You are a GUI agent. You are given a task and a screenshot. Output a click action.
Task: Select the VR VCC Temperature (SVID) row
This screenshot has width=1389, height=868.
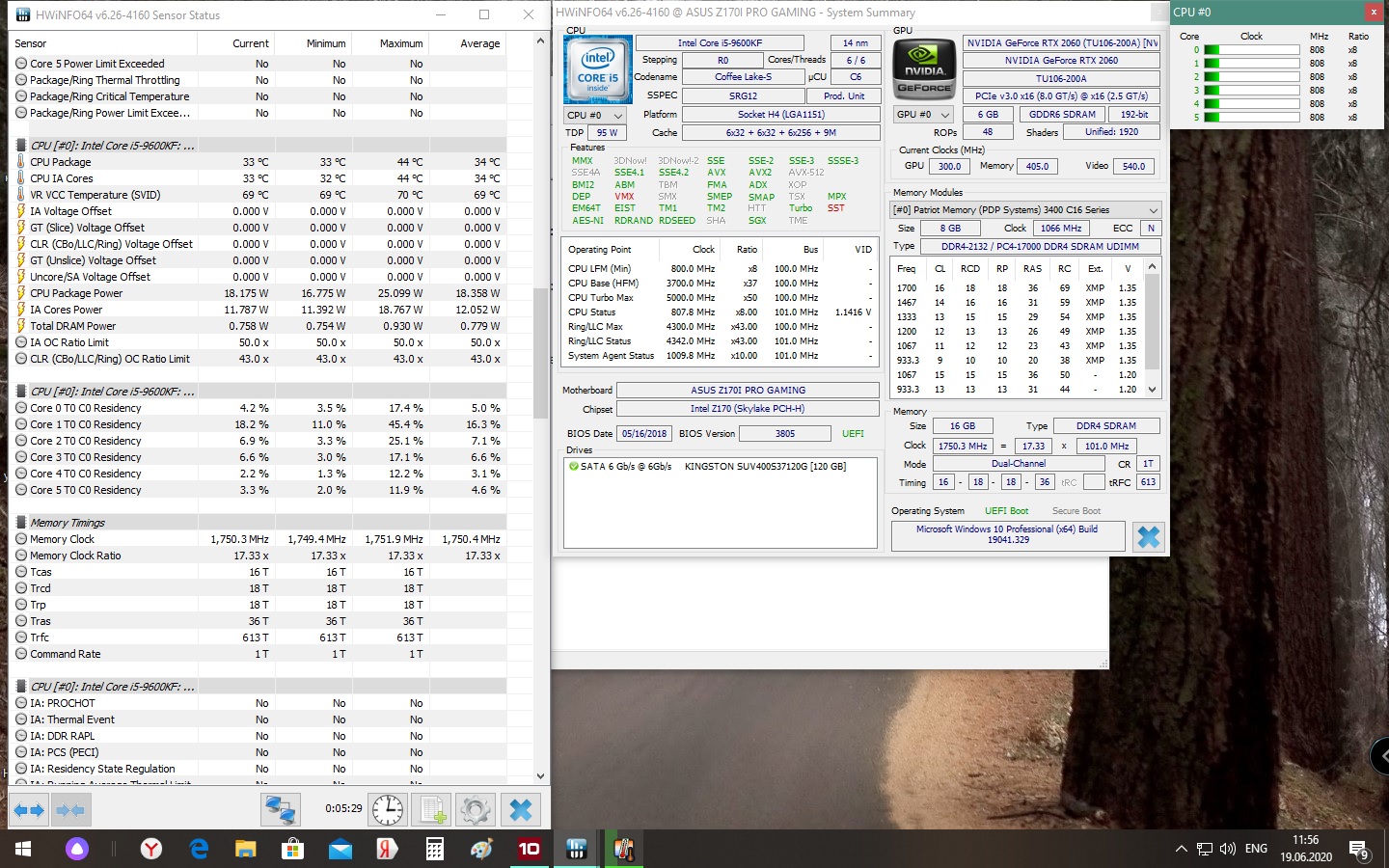258,195
